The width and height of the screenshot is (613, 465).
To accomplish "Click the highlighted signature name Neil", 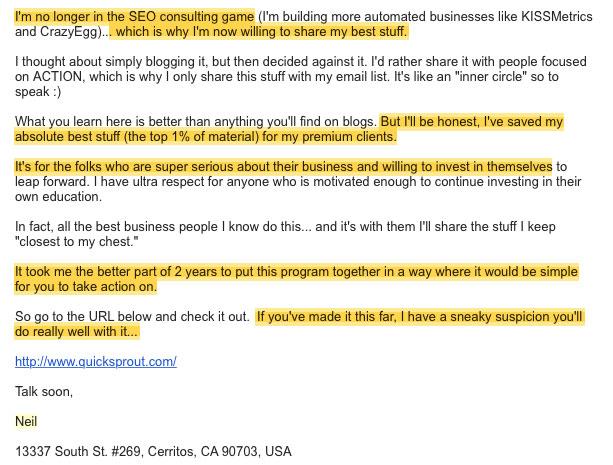I will pyautogui.click(x=26, y=421).
